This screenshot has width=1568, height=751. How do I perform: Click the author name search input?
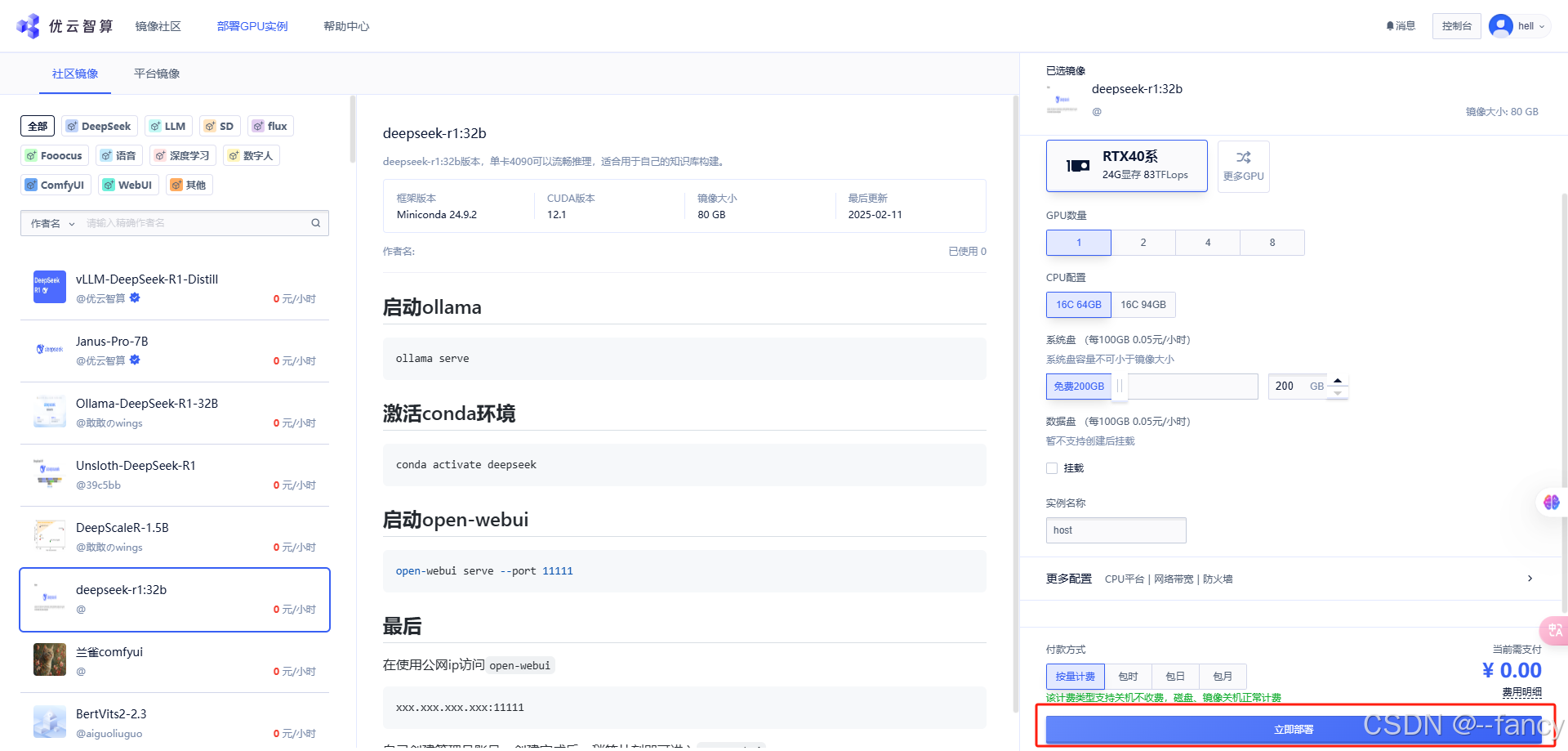[194, 223]
